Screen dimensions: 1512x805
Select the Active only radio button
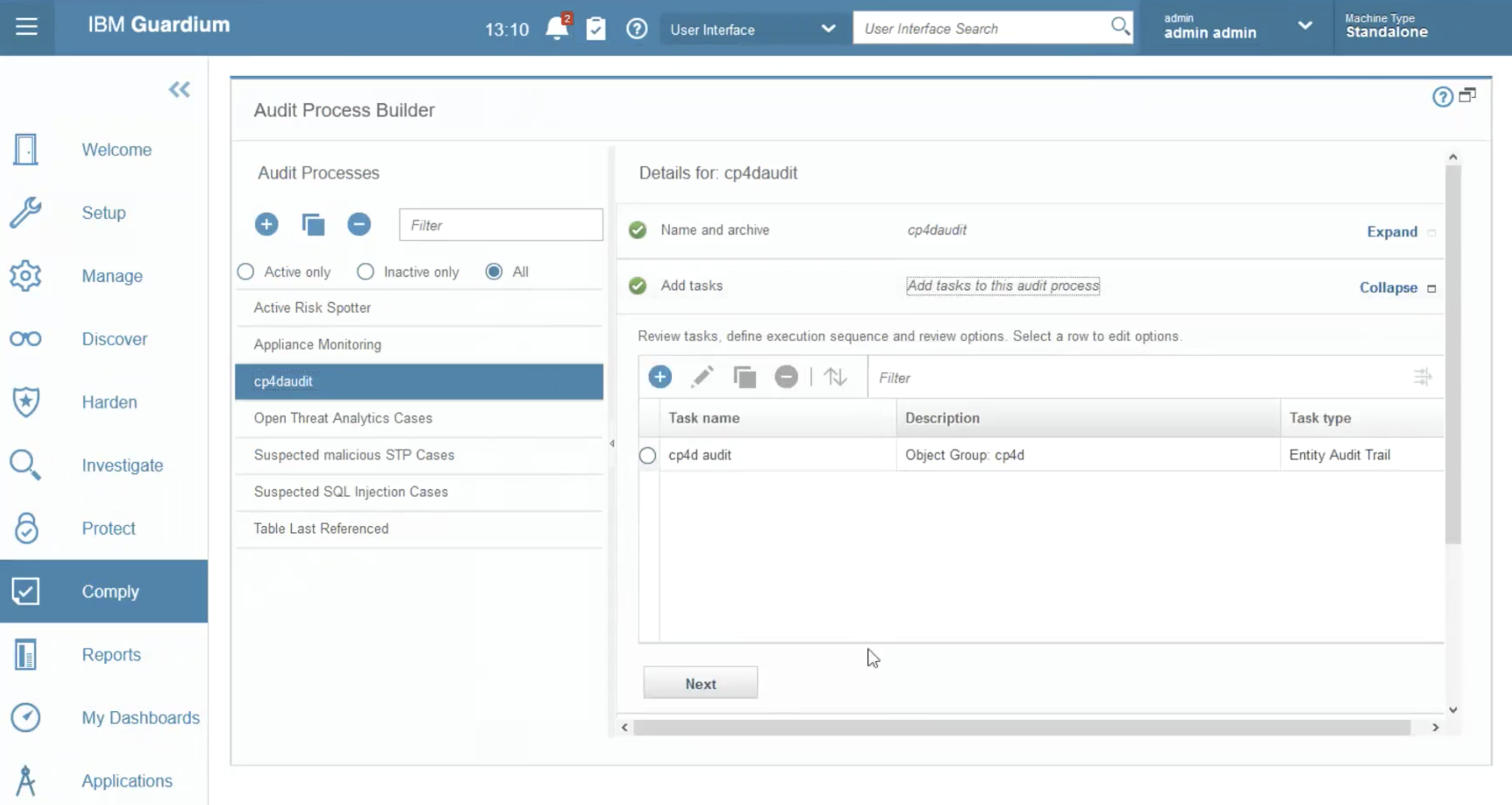point(245,271)
